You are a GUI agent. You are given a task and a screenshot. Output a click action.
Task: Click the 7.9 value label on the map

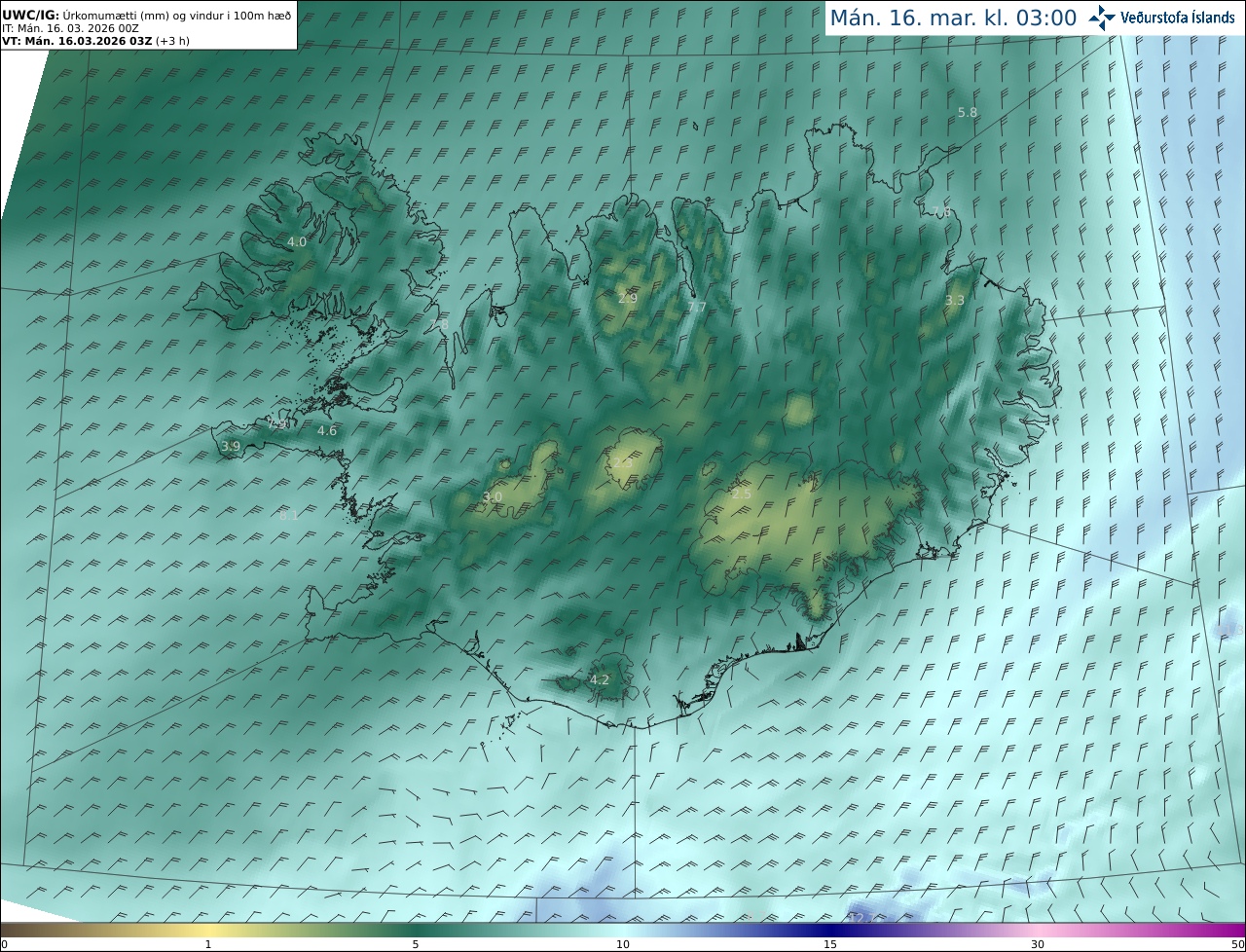click(277, 424)
